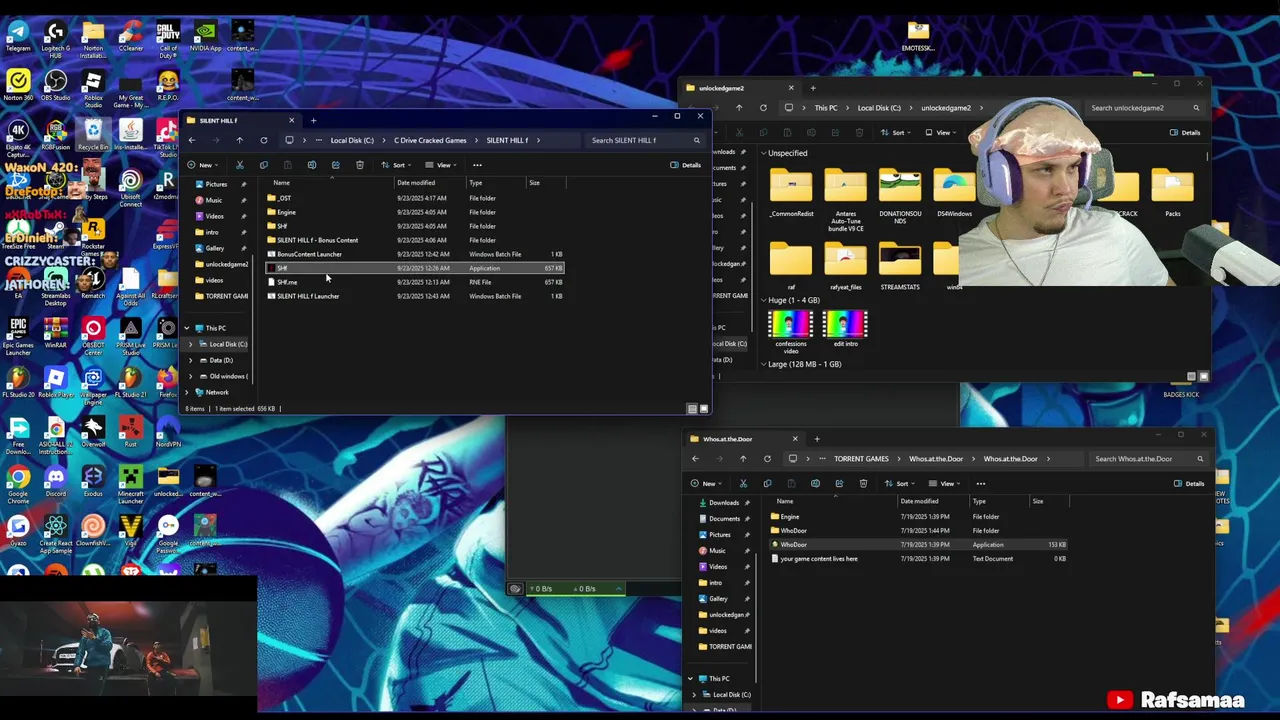Click Copy icon in SILENT HILL f window
The width and height of the screenshot is (1280, 720).
pyautogui.click(x=263, y=165)
